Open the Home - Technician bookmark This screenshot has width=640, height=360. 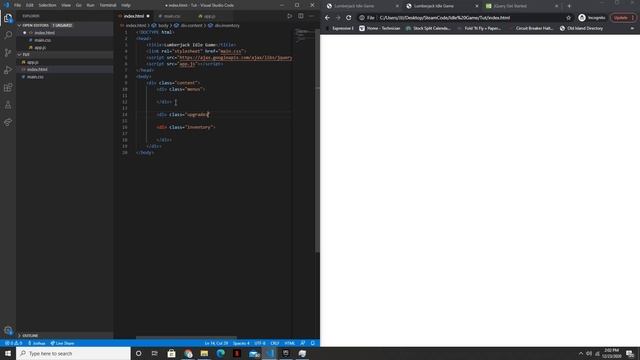[380, 29]
